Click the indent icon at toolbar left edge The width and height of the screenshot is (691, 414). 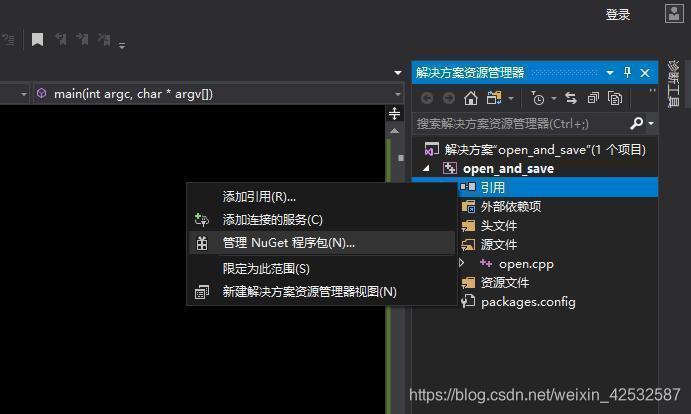click(8, 40)
